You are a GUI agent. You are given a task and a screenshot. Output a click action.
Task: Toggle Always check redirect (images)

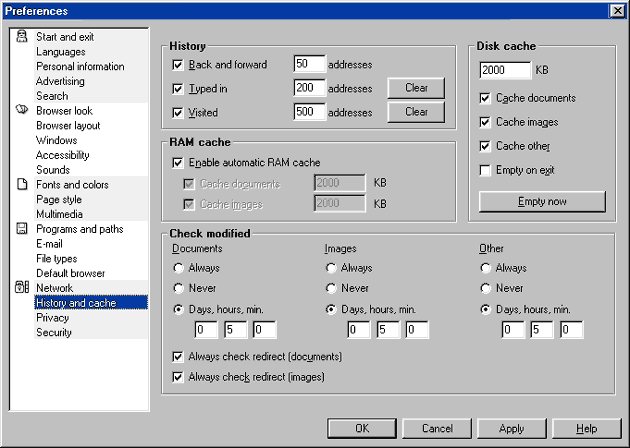point(178,377)
